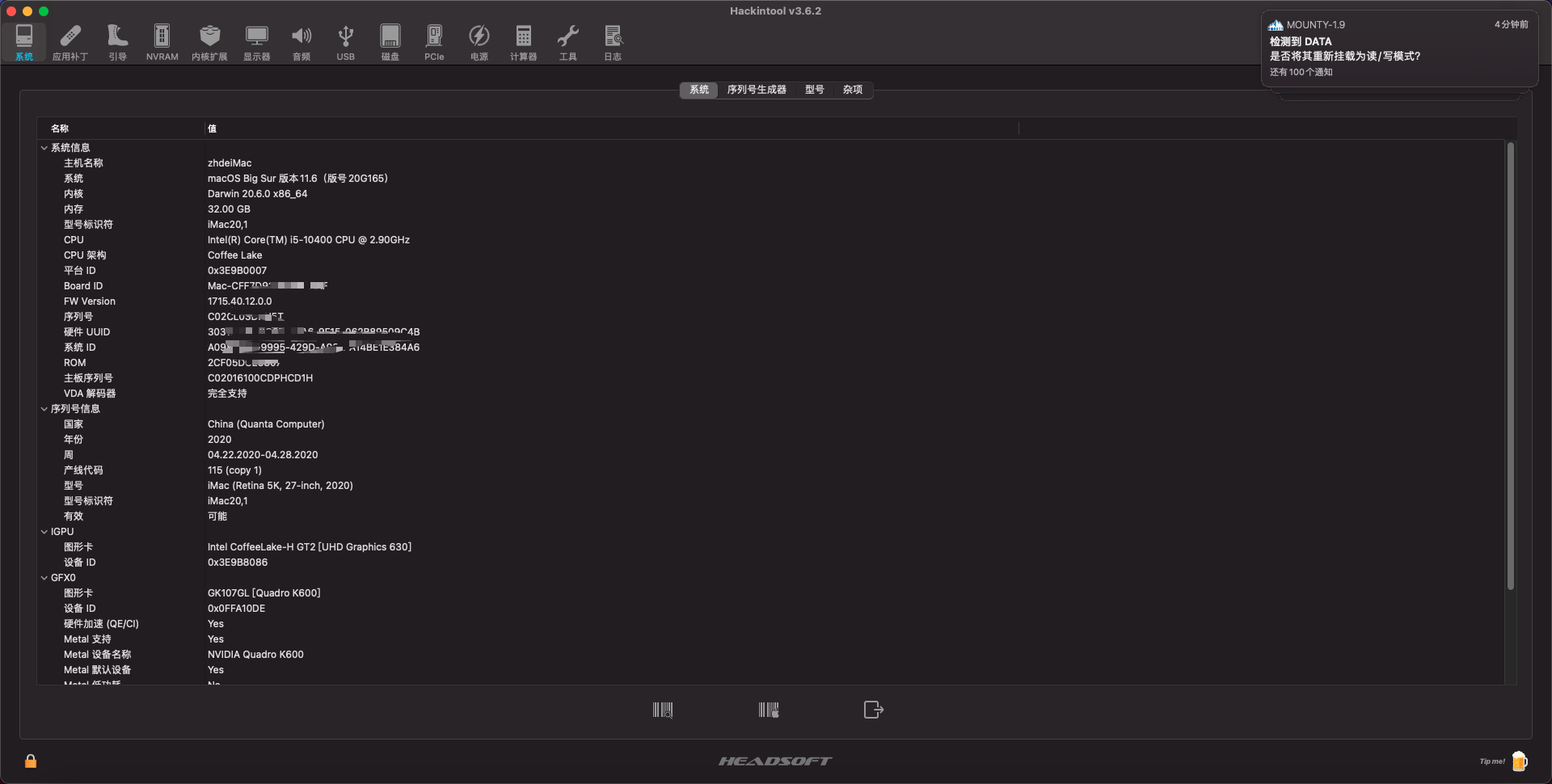Image resolution: width=1552 pixels, height=784 pixels.
Task: Open the MOUNTY 检测到 DATA notification
Action: [1399, 48]
